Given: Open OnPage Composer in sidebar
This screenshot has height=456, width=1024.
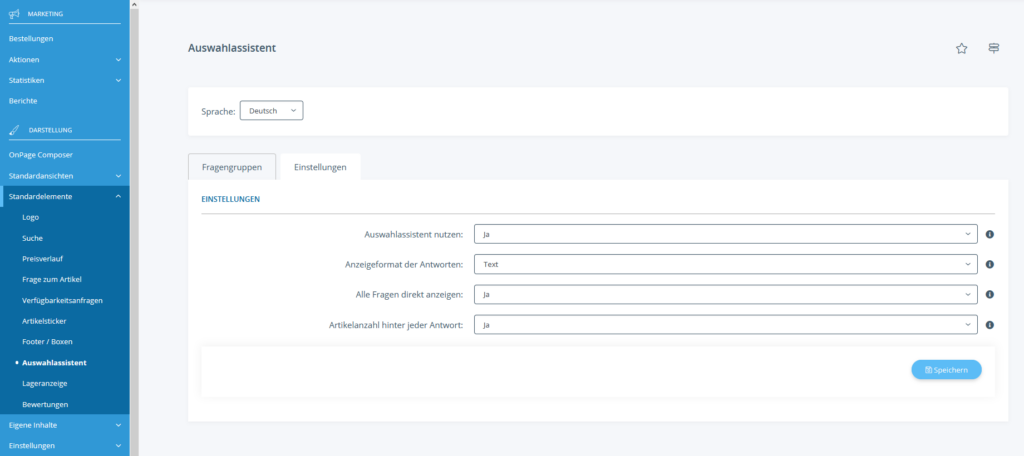Looking at the screenshot, I should [41, 155].
